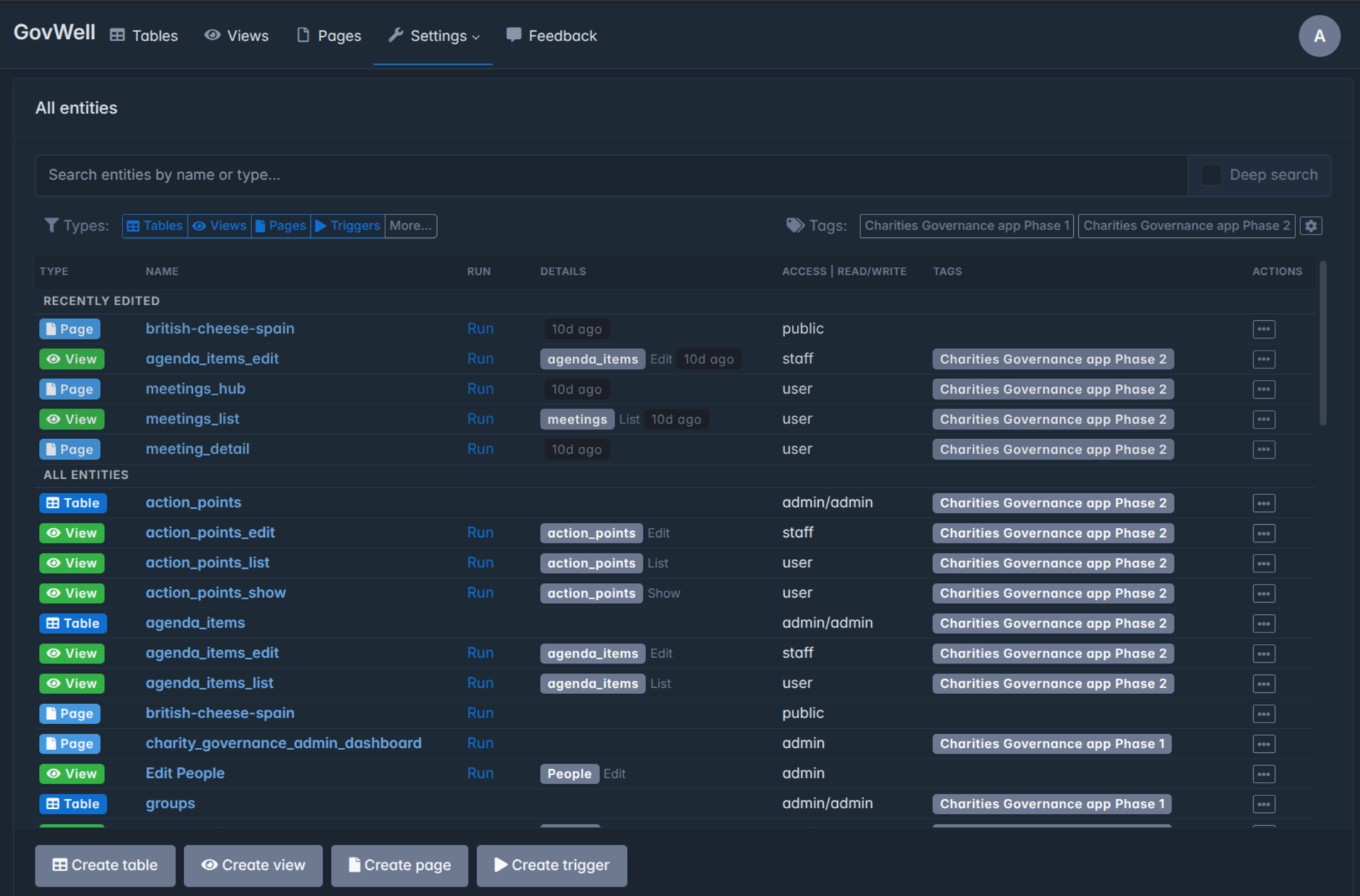Click the GovWell brand logo
Screen dimensions: 1360x896
55,33
